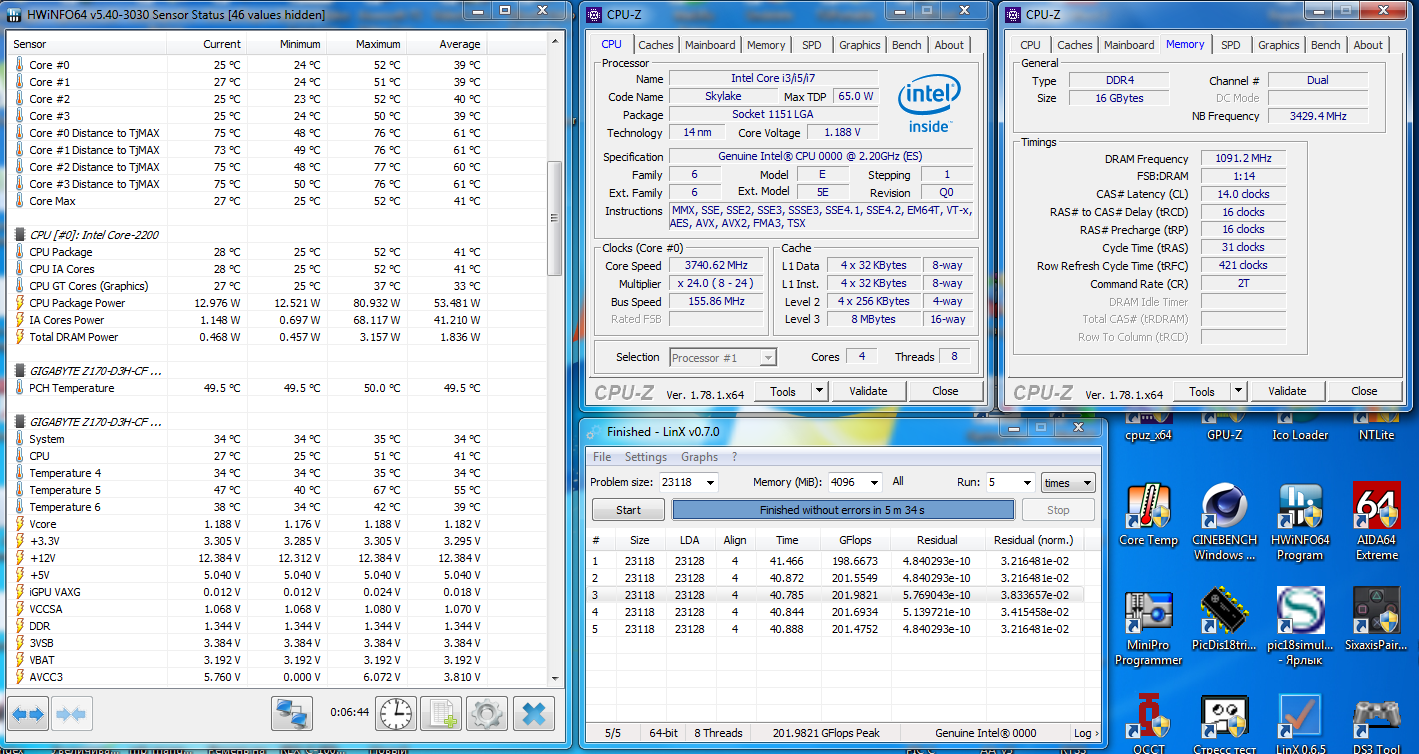The width and height of the screenshot is (1419, 754).
Task: Click the Close button in CPU-Z processor window
Action: [x=945, y=391]
